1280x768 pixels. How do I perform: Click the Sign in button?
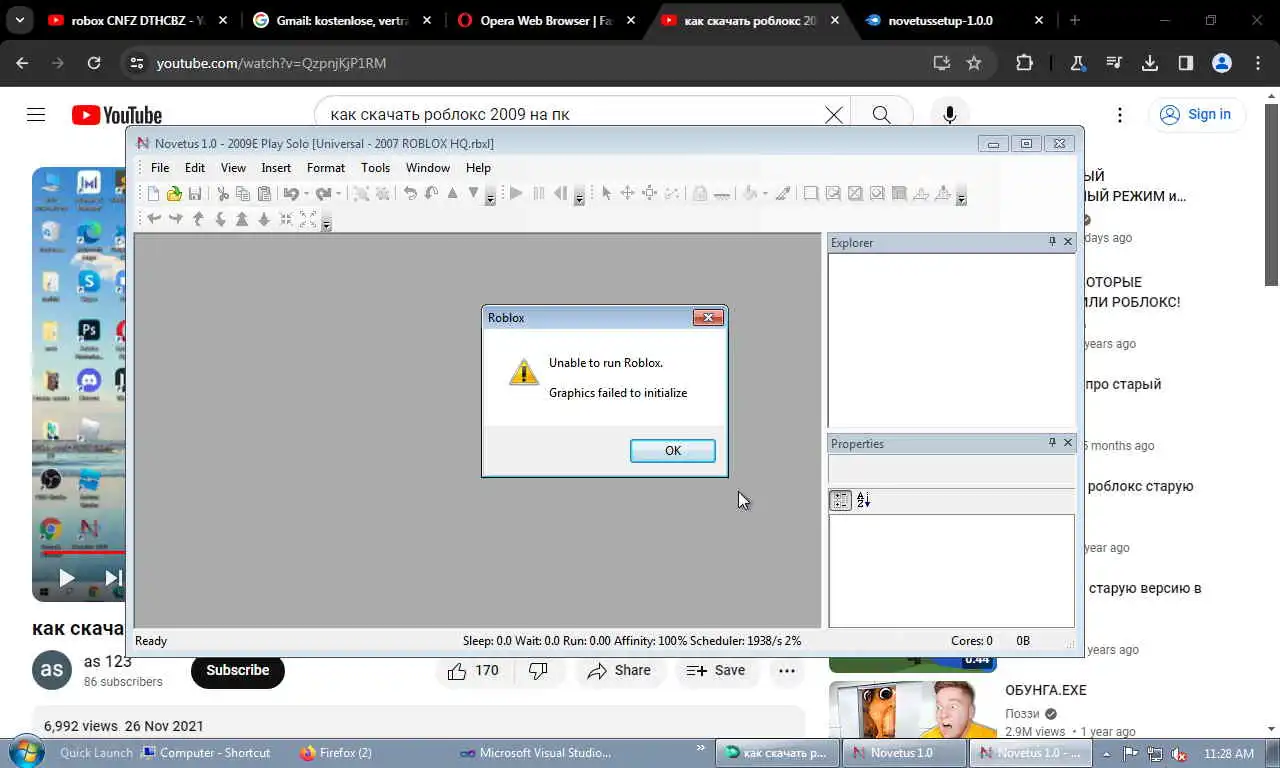(1197, 114)
